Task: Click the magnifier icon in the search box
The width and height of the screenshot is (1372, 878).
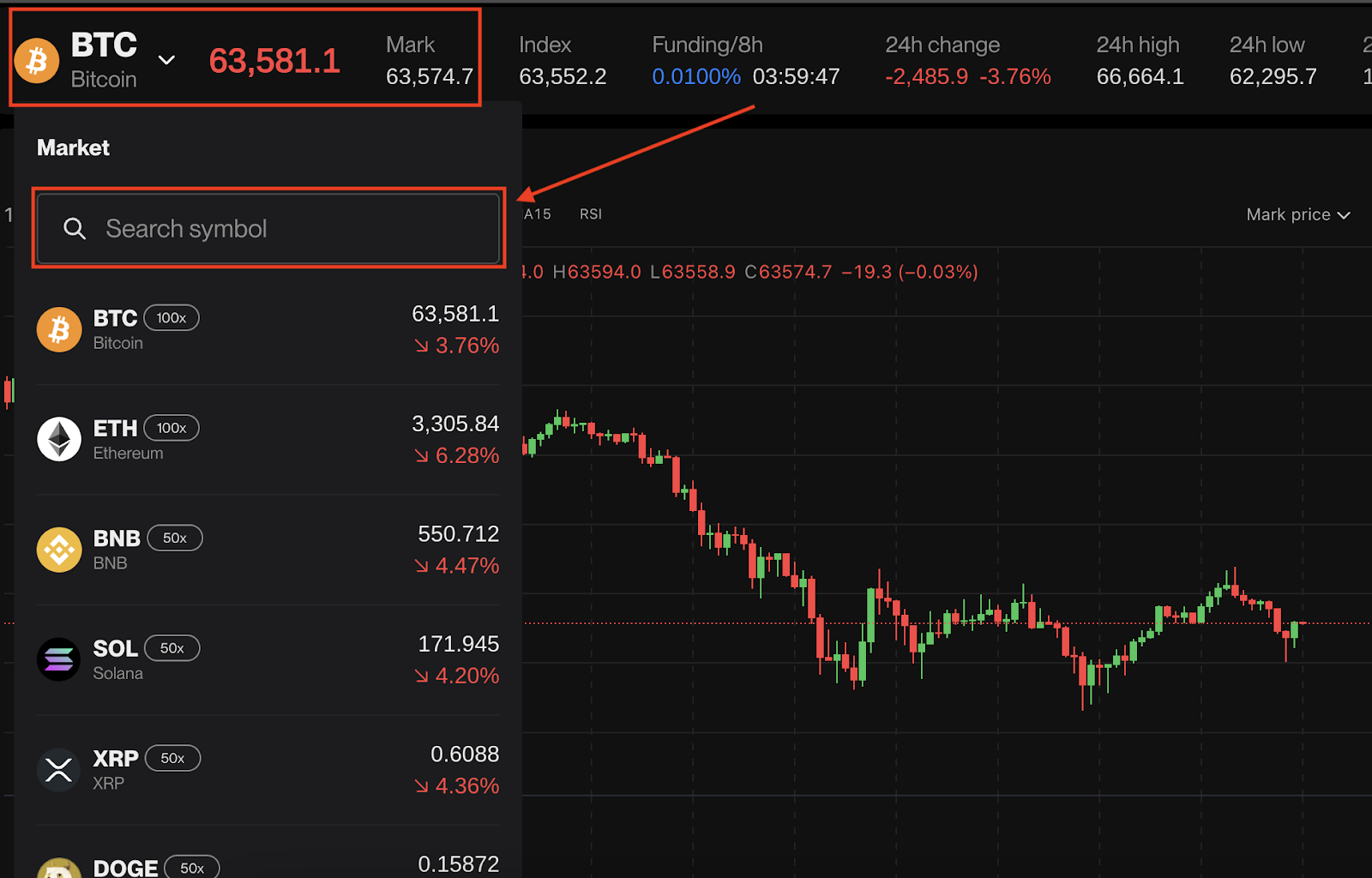Action: [75, 228]
